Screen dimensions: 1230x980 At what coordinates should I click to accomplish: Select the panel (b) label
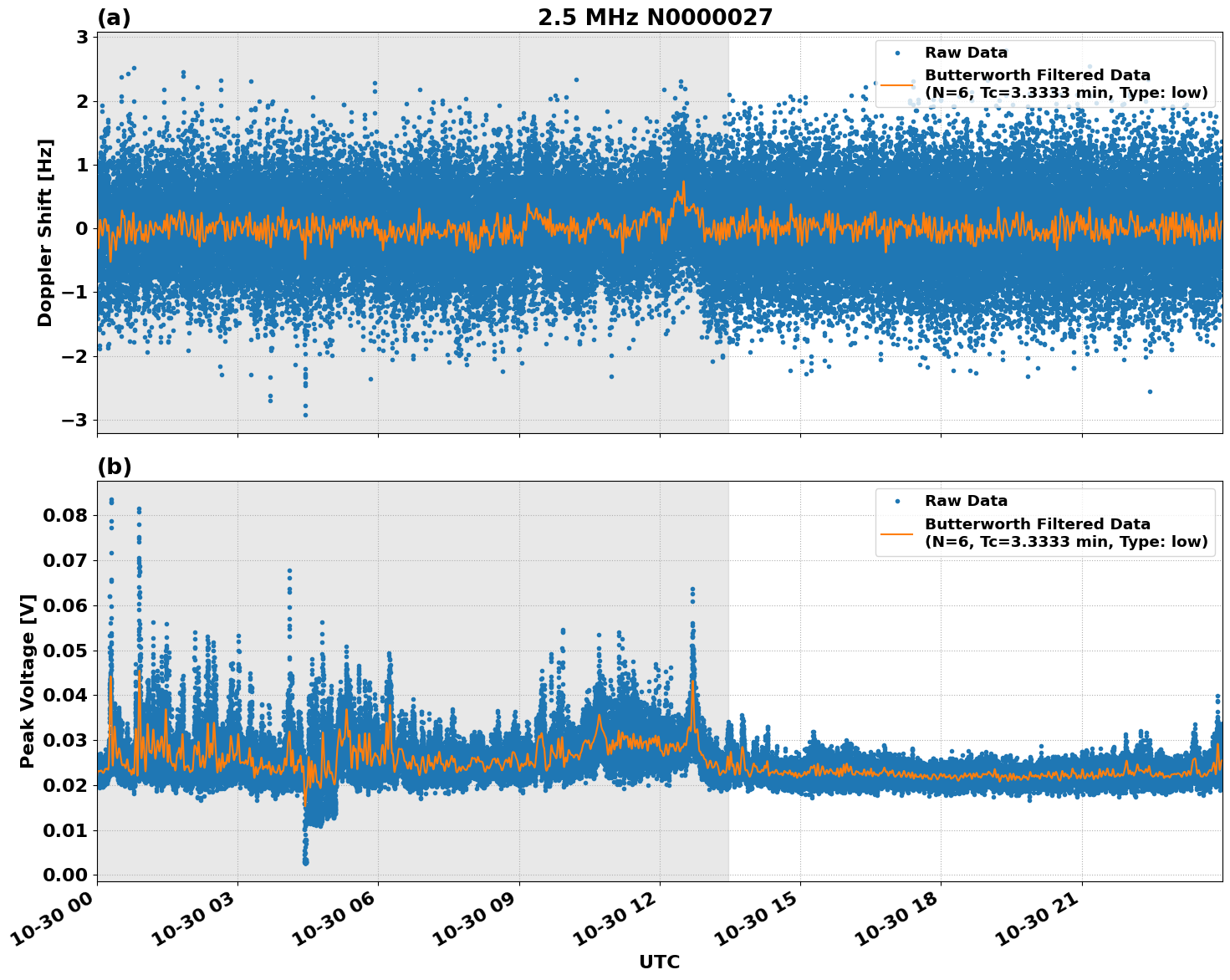coord(115,467)
